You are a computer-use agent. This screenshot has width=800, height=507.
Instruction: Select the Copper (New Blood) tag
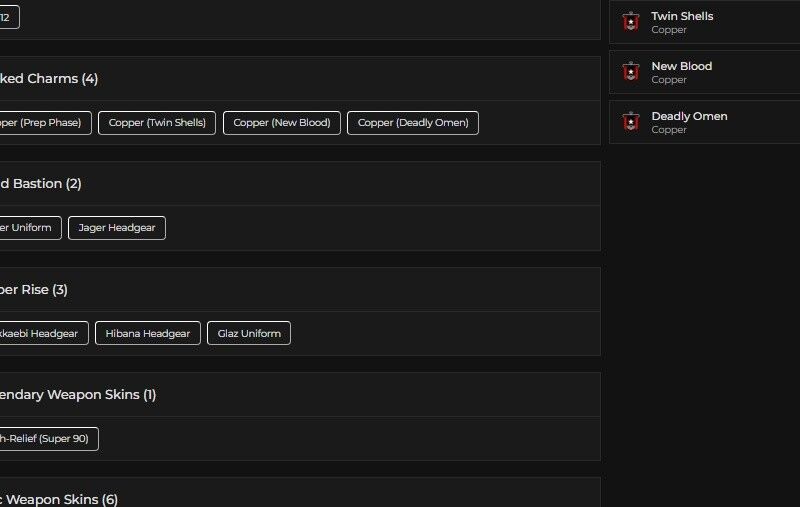coord(281,123)
